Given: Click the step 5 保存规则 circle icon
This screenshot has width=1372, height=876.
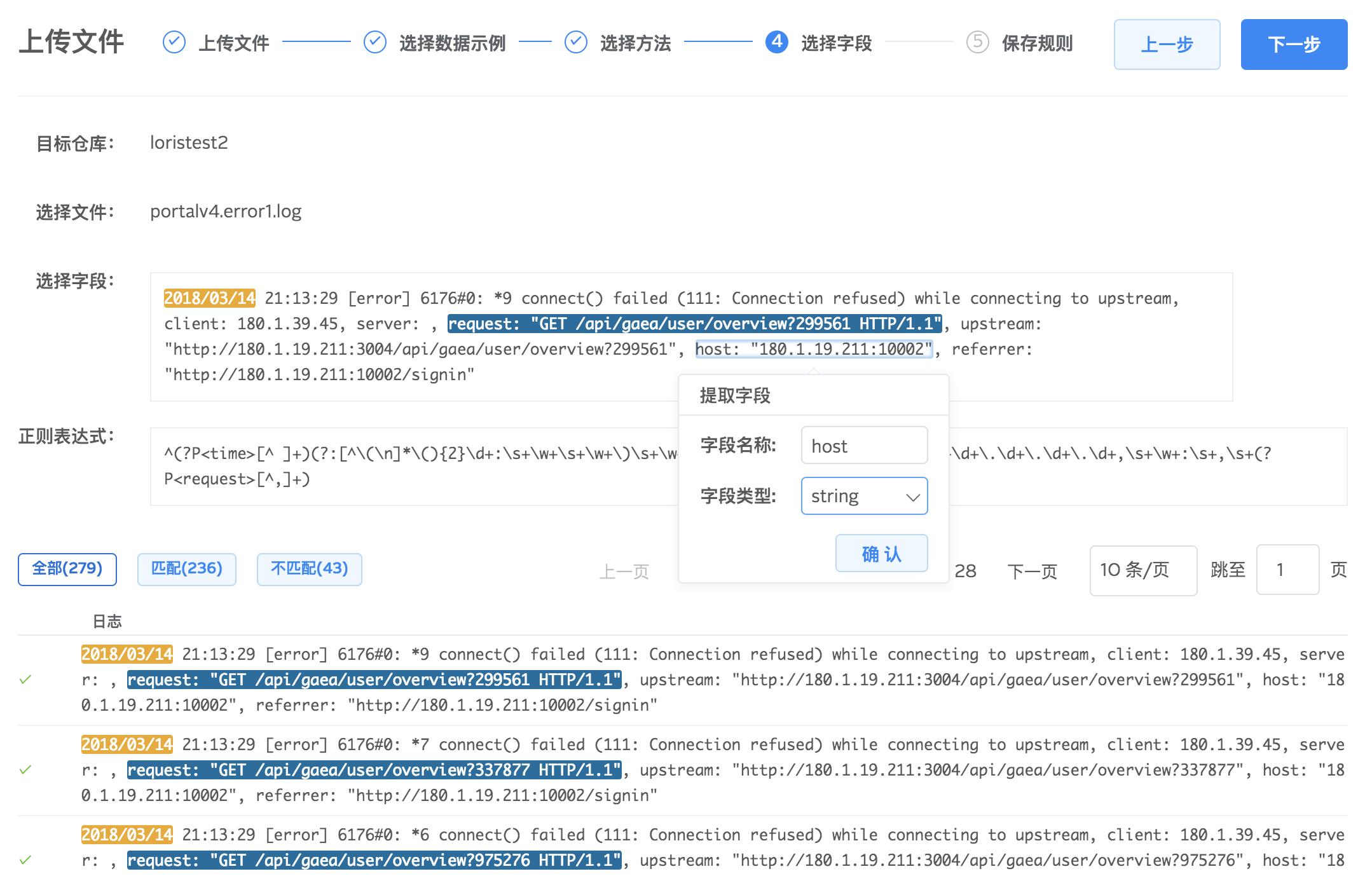Looking at the screenshot, I should 977,42.
